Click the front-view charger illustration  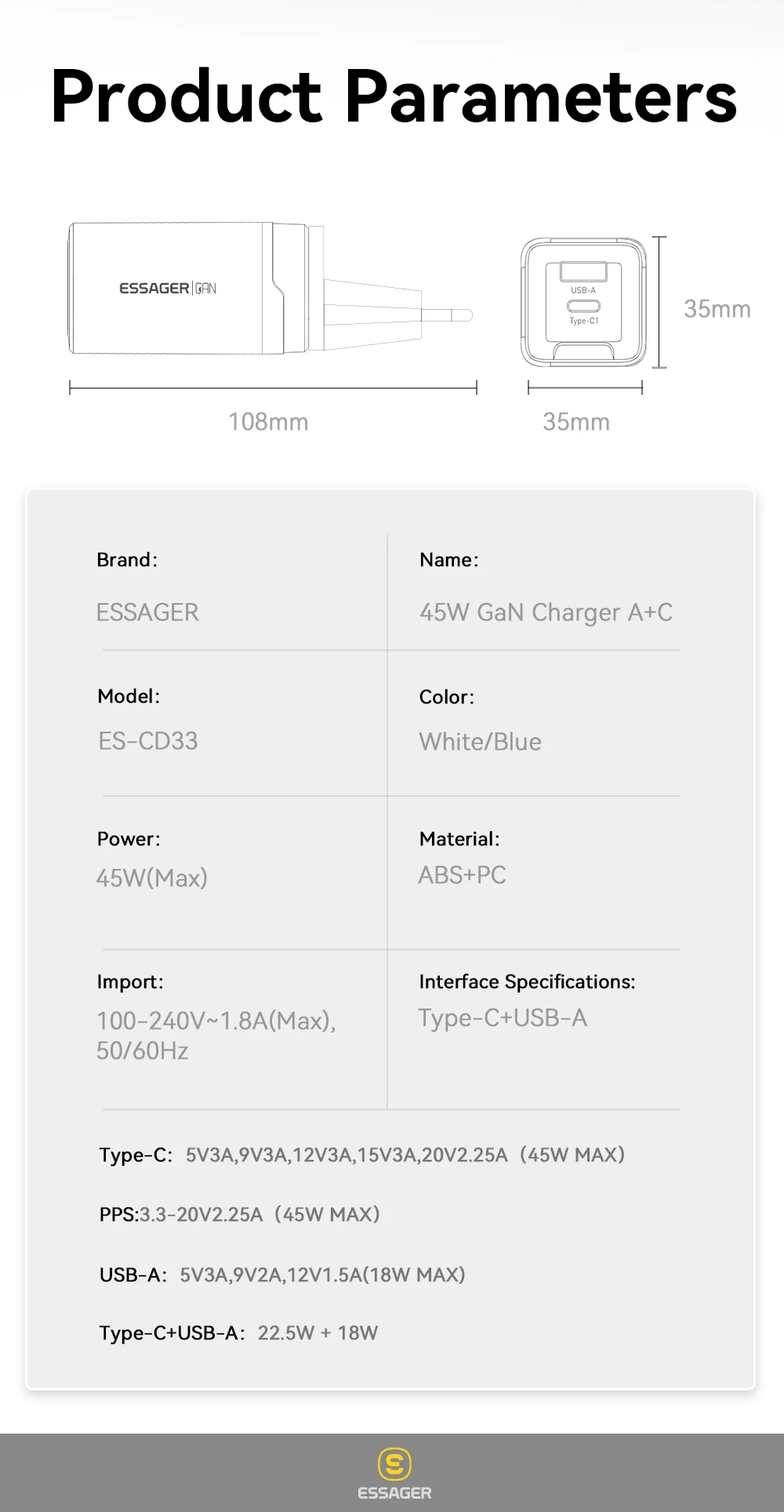coord(584,302)
